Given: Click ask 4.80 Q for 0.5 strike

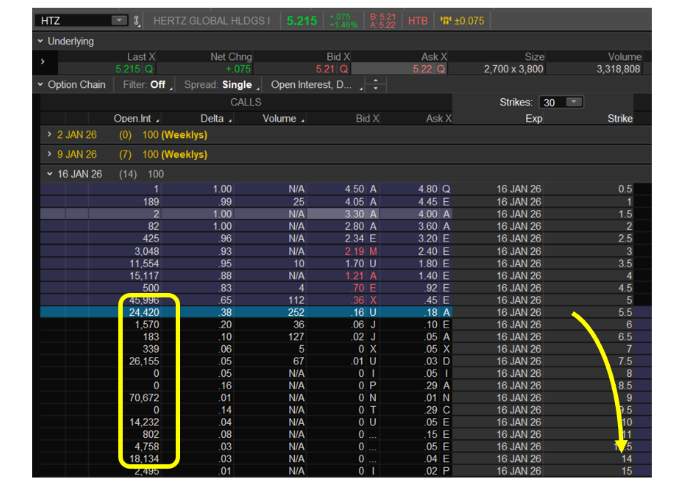Looking at the screenshot, I should [434, 189].
